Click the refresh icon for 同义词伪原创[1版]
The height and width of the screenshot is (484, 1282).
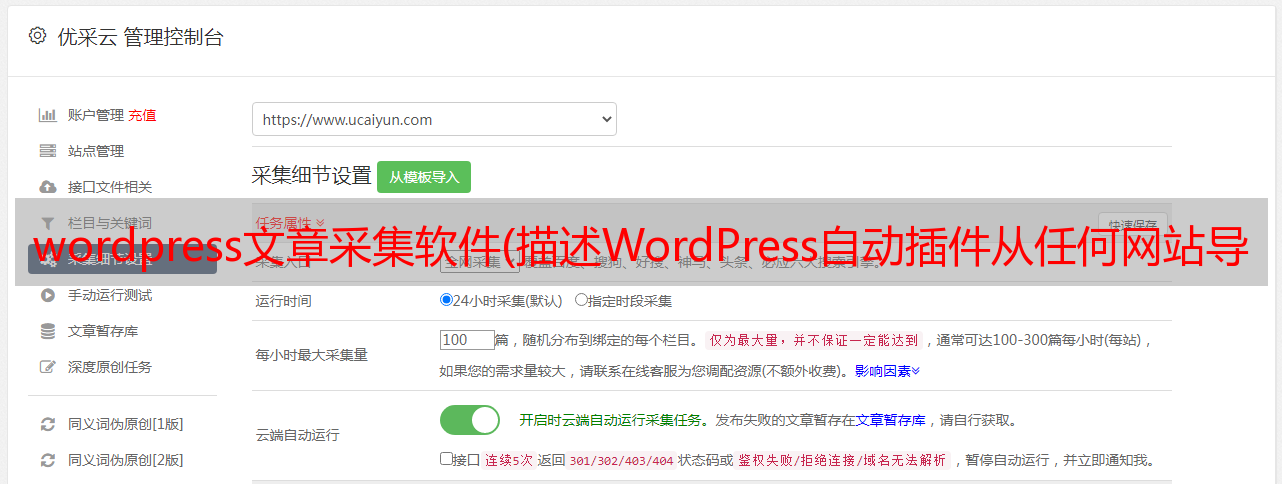coord(47,424)
